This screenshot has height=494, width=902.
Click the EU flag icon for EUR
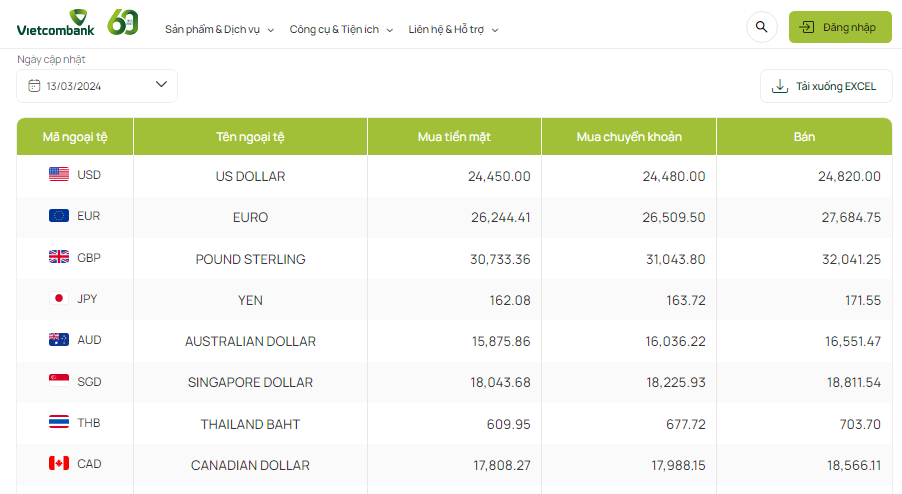pos(59,216)
